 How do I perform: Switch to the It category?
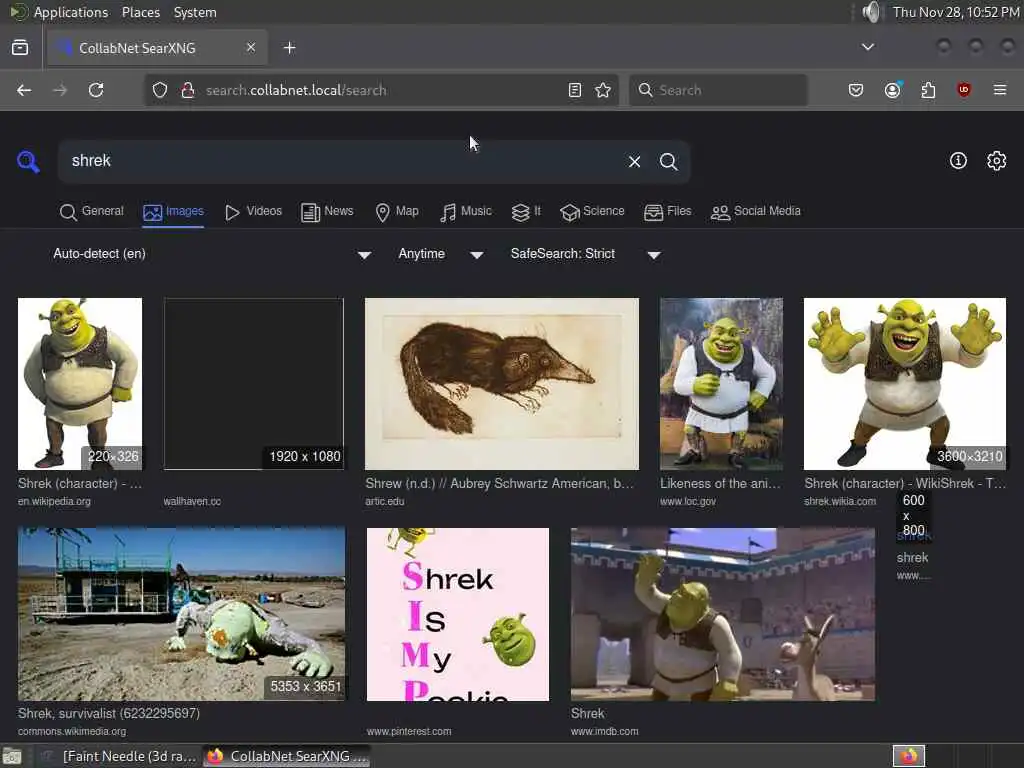point(526,212)
